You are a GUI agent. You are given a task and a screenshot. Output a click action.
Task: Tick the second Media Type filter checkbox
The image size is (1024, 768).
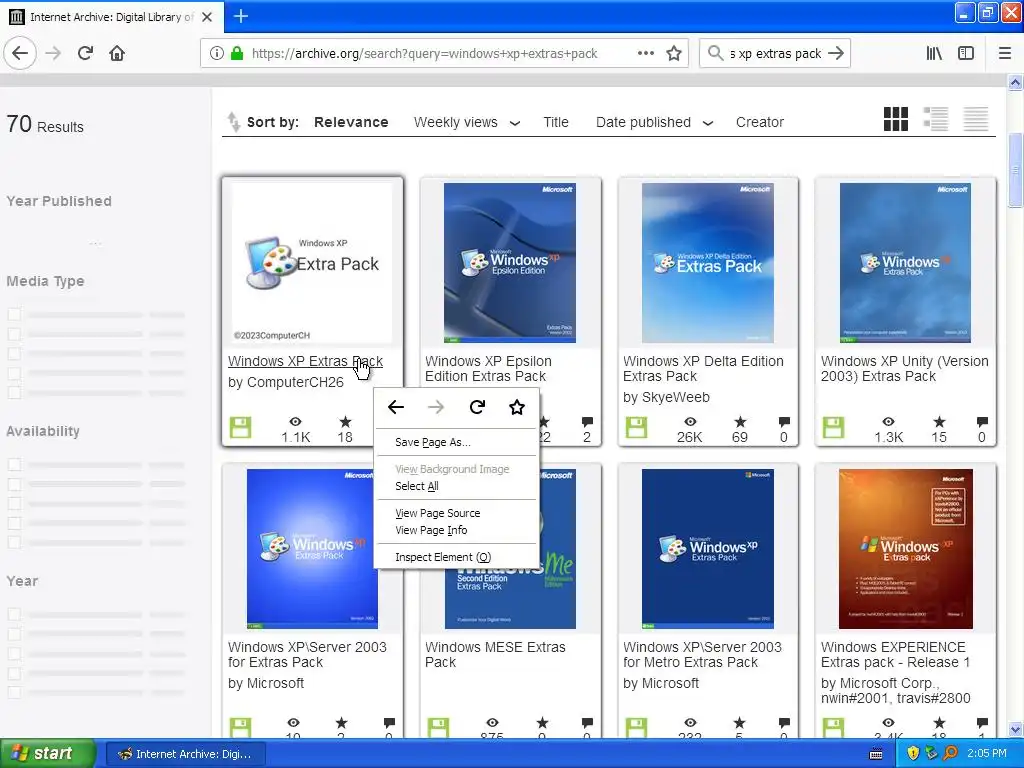click(x=14, y=334)
